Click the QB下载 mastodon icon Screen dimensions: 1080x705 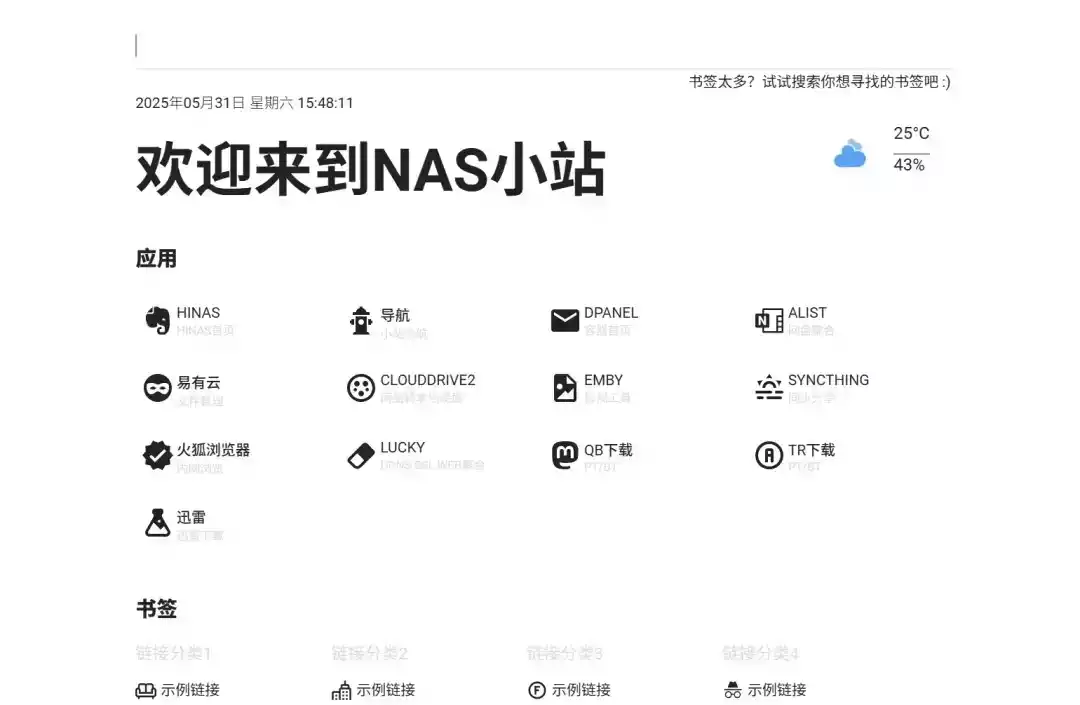click(x=565, y=455)
